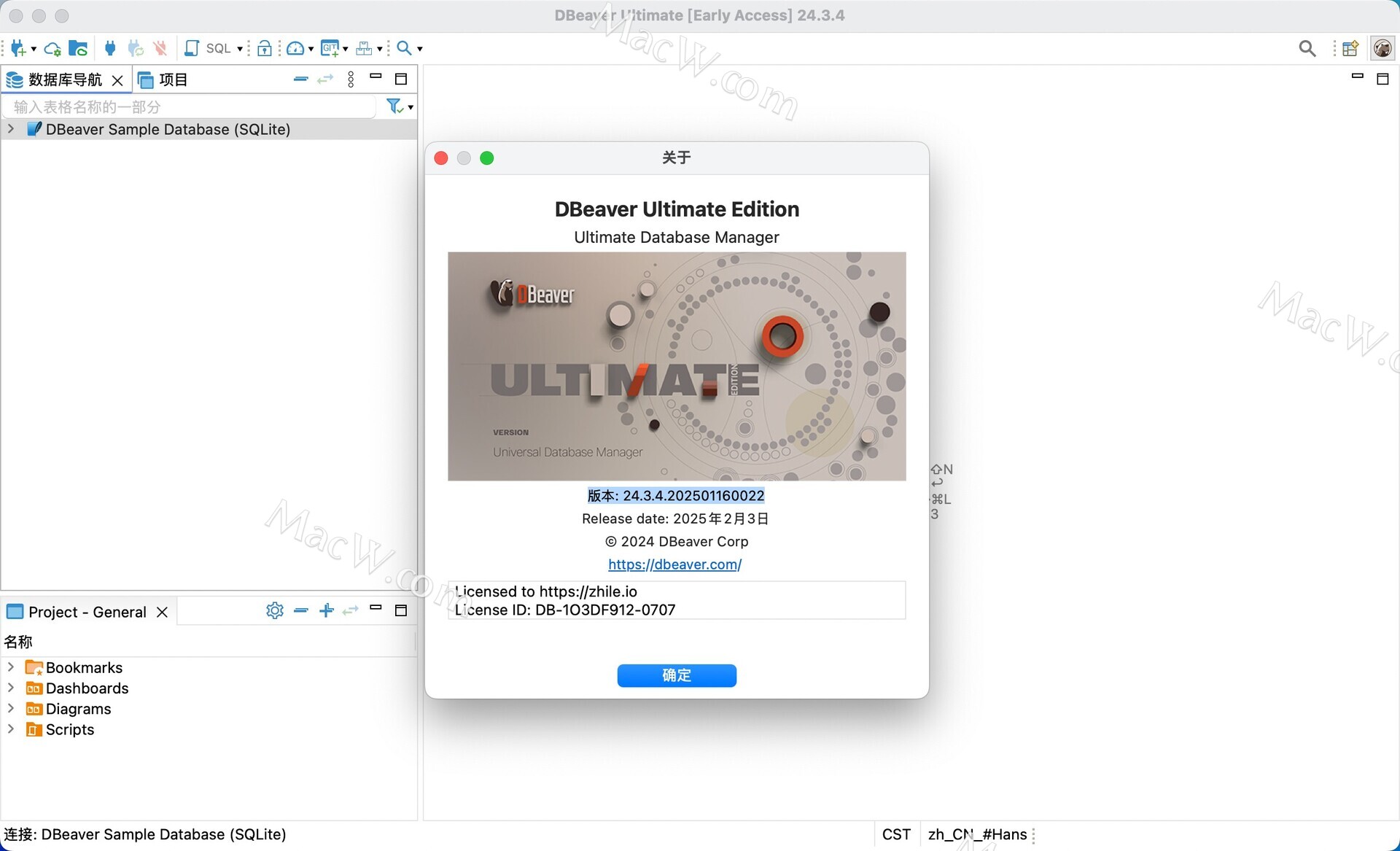Close the 关于 dialog with red button

click(x=441, y=158)
